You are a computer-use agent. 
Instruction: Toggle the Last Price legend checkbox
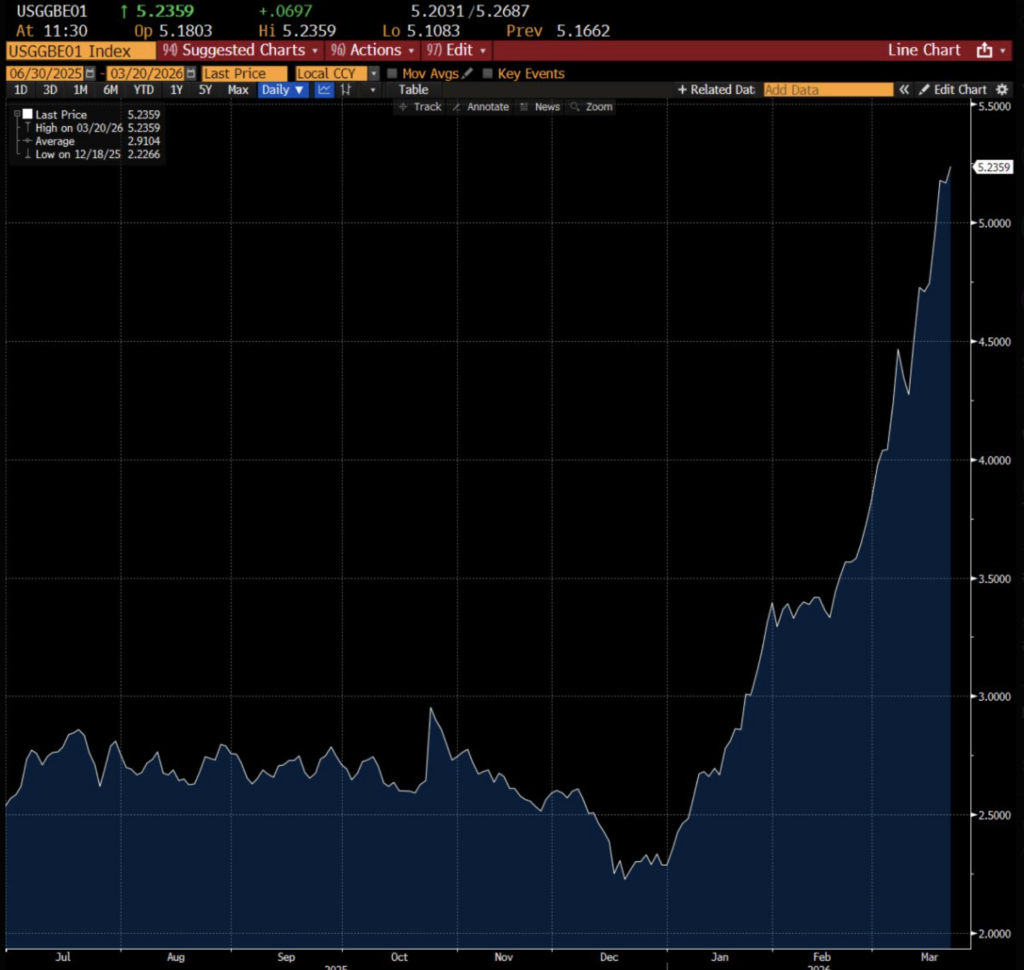(x=27, y=115)
